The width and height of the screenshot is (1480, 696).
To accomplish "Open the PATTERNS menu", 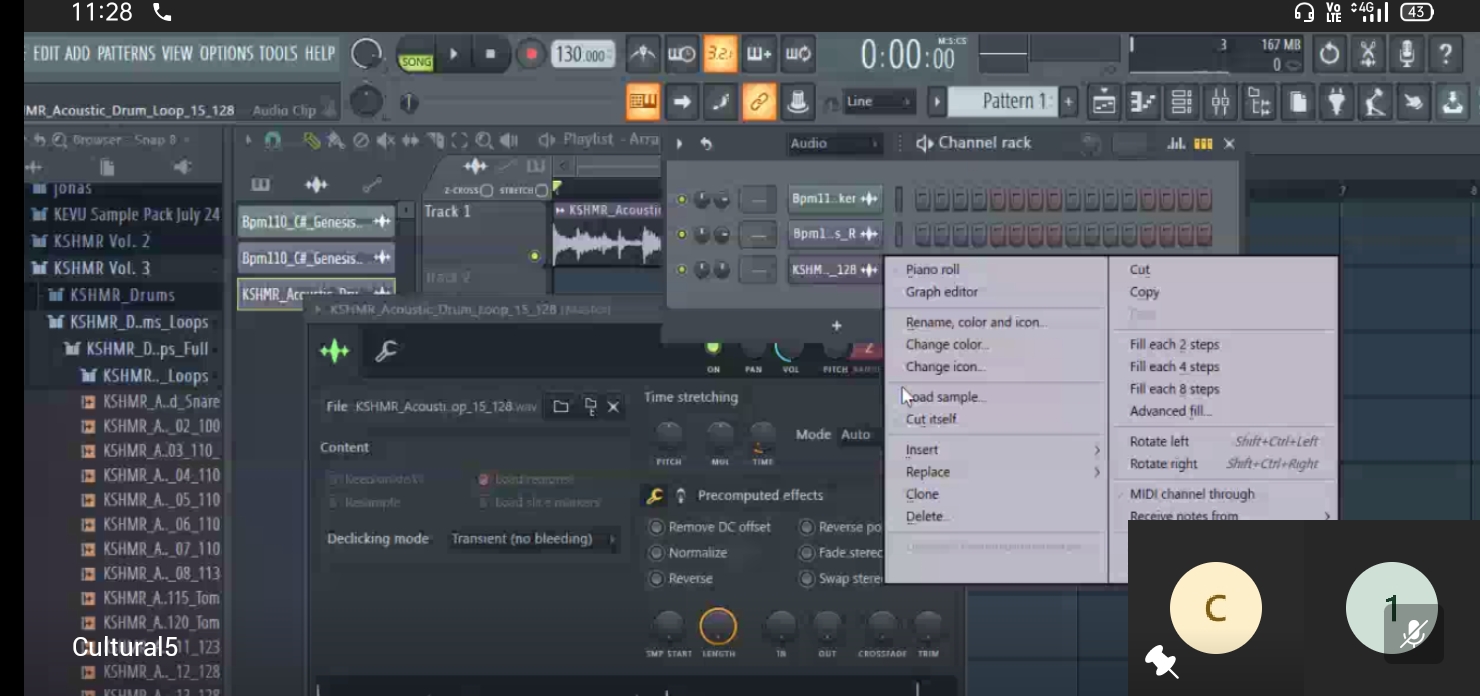I will point(126,54).
